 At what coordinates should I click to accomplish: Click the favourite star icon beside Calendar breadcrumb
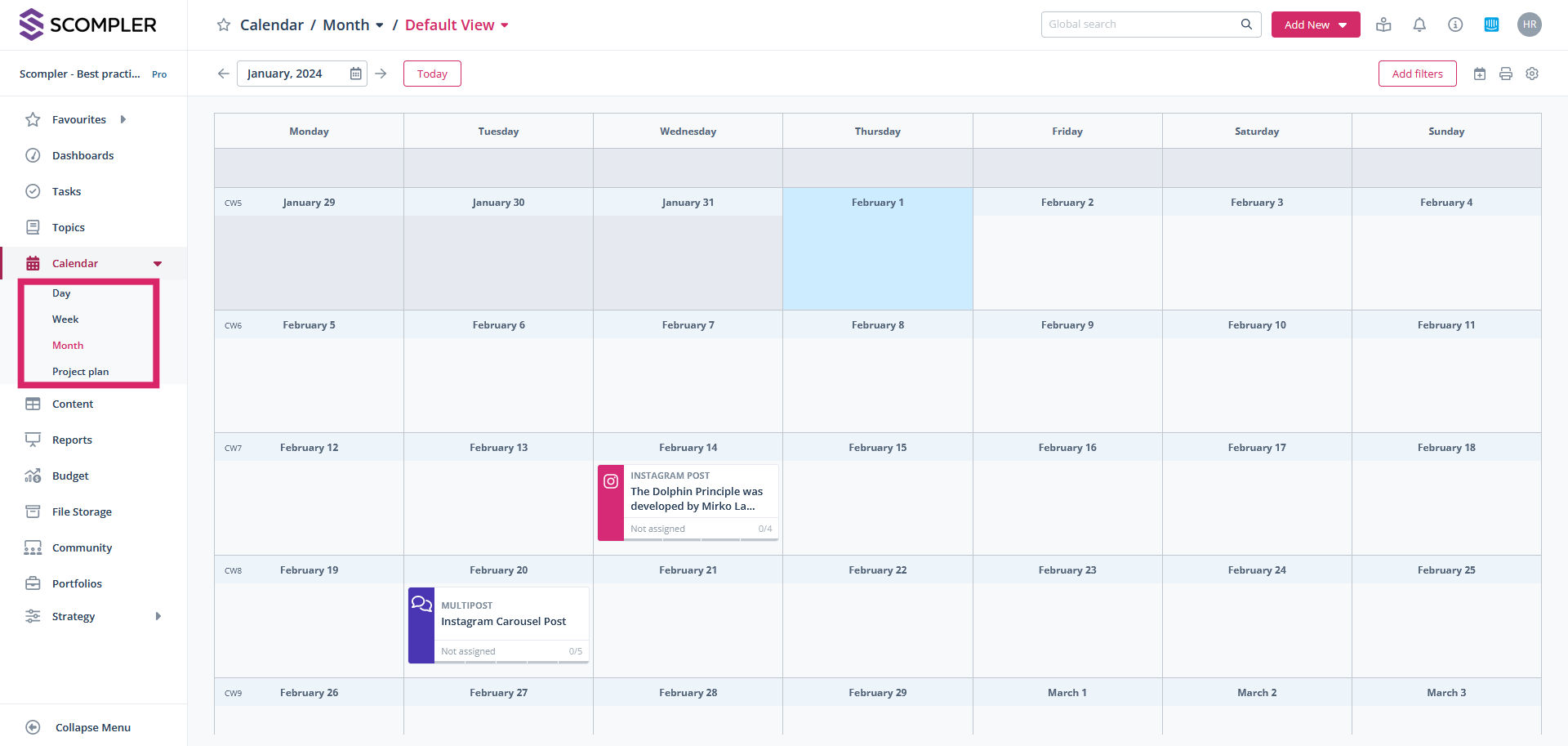pyautogui.click(x=223, y=25)
